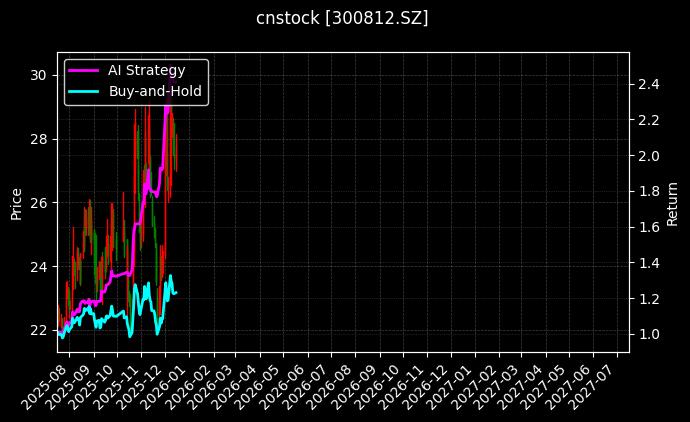Image resolution: width=690 pixels, height=422 pixels.
Task: Click the price tick label '24'
Action: point(38,267)
